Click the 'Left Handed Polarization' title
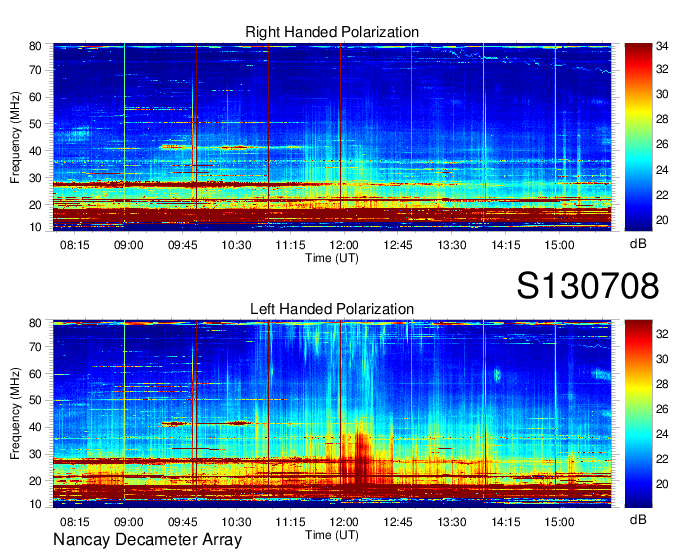 [x=332, y=309]
